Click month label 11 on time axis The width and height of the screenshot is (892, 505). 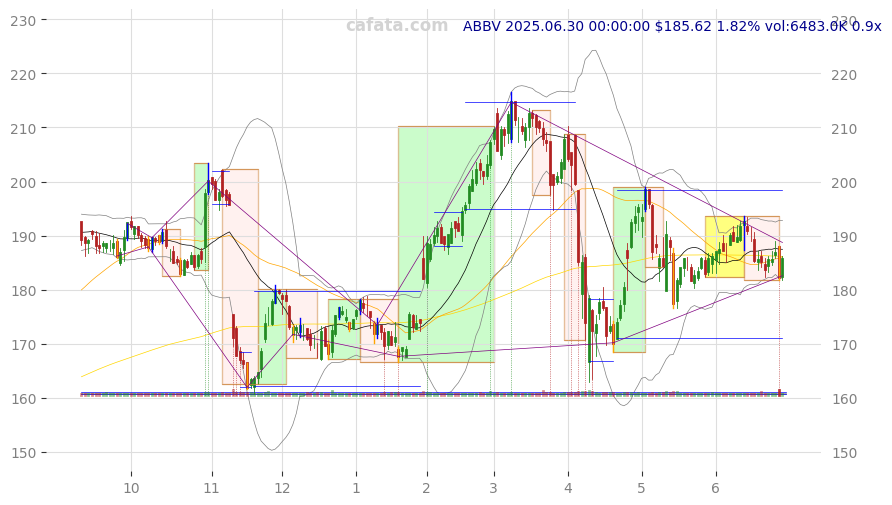[212, 488]
